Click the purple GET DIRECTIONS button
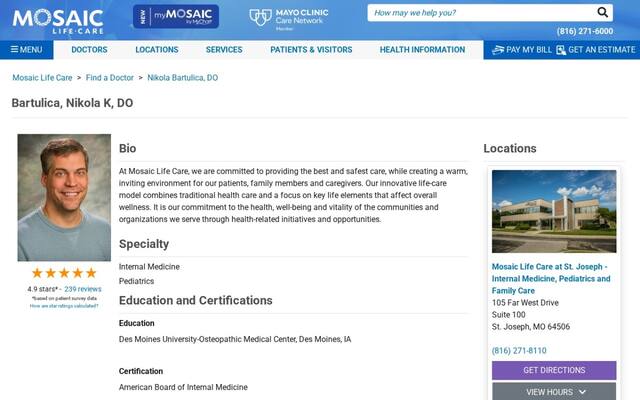Screen dimensions: 640x400 [x=554, y=370]
